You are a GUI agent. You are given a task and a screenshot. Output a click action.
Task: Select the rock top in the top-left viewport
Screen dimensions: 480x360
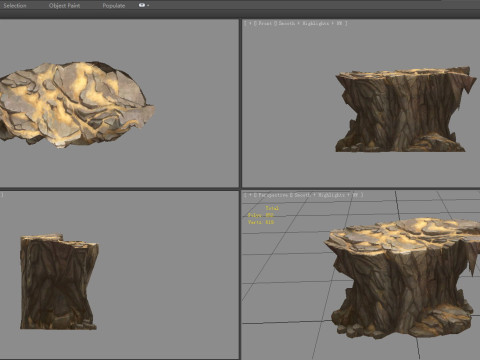coord(76,104)
